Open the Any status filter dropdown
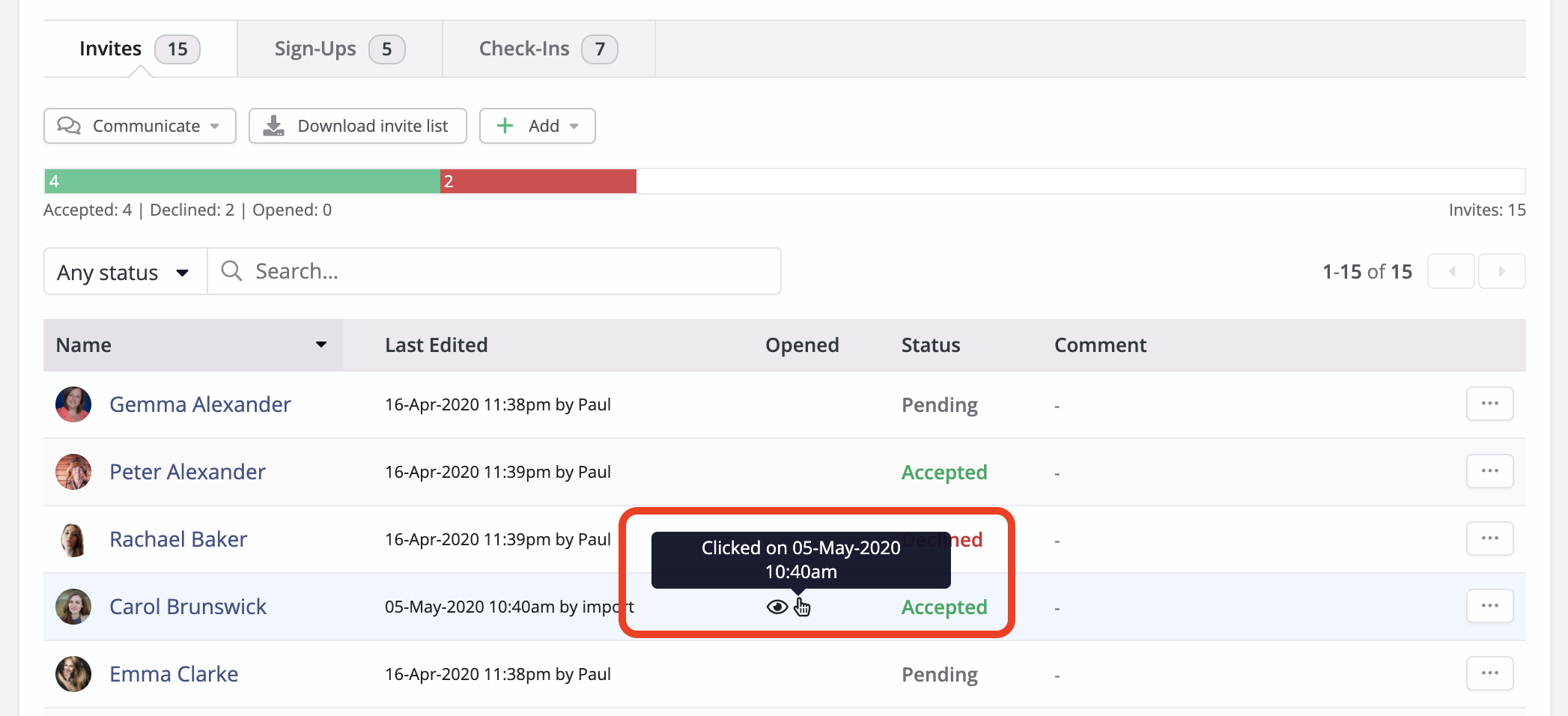Viewport: 1568px width, 716px height. click(124, 271)
